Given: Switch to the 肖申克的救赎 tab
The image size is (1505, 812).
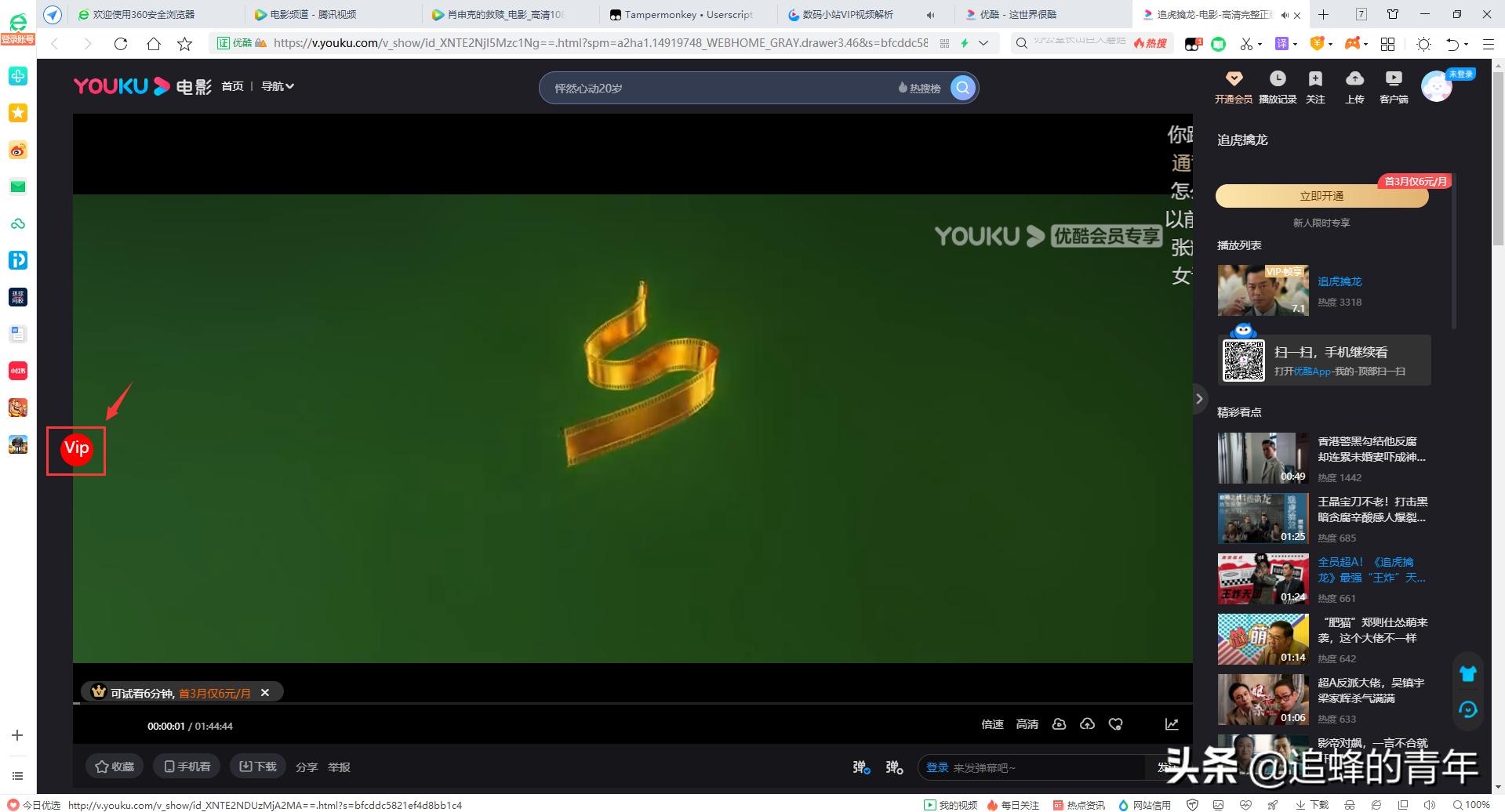Looking at the screenshot, I should [x=511, y=15].
